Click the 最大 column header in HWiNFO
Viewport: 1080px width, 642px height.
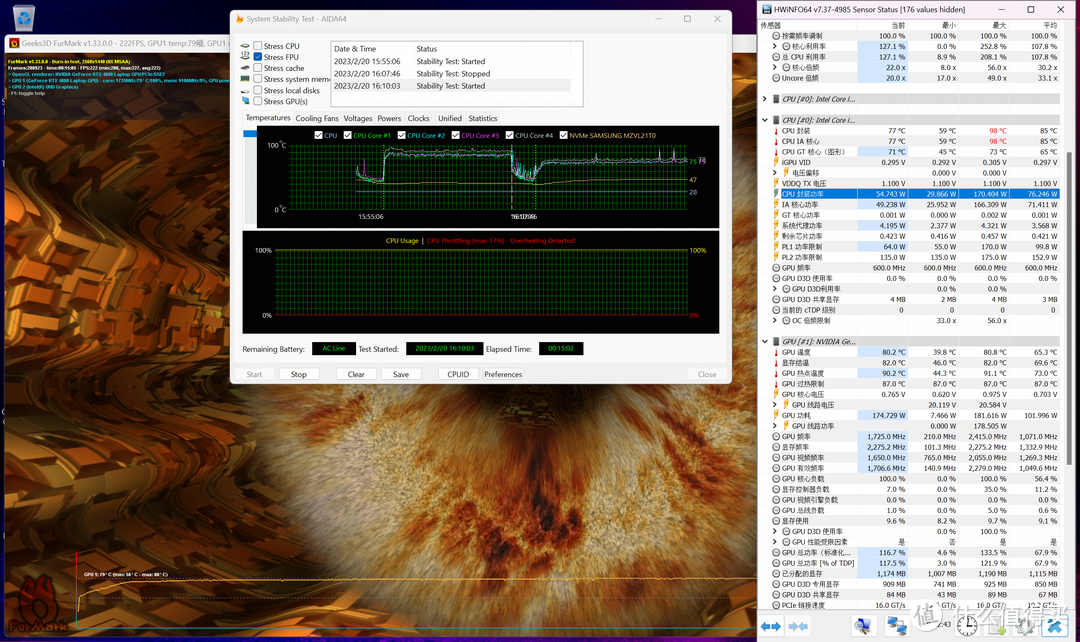(999, 25)
